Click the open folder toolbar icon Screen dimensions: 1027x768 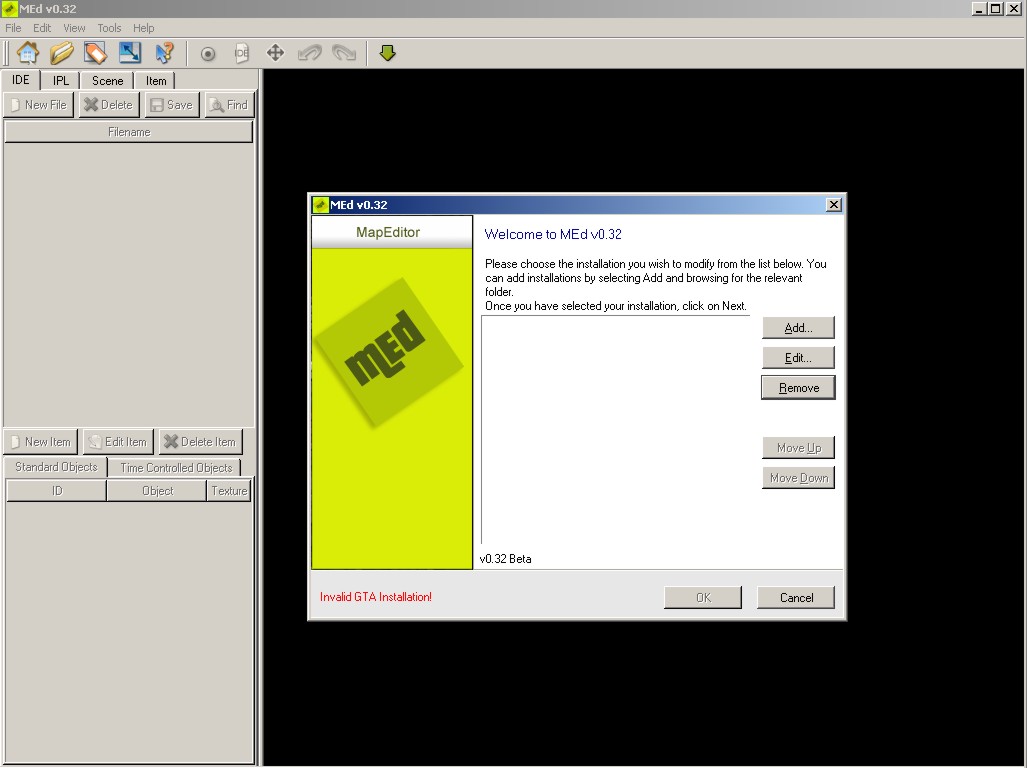coord(62,53)
